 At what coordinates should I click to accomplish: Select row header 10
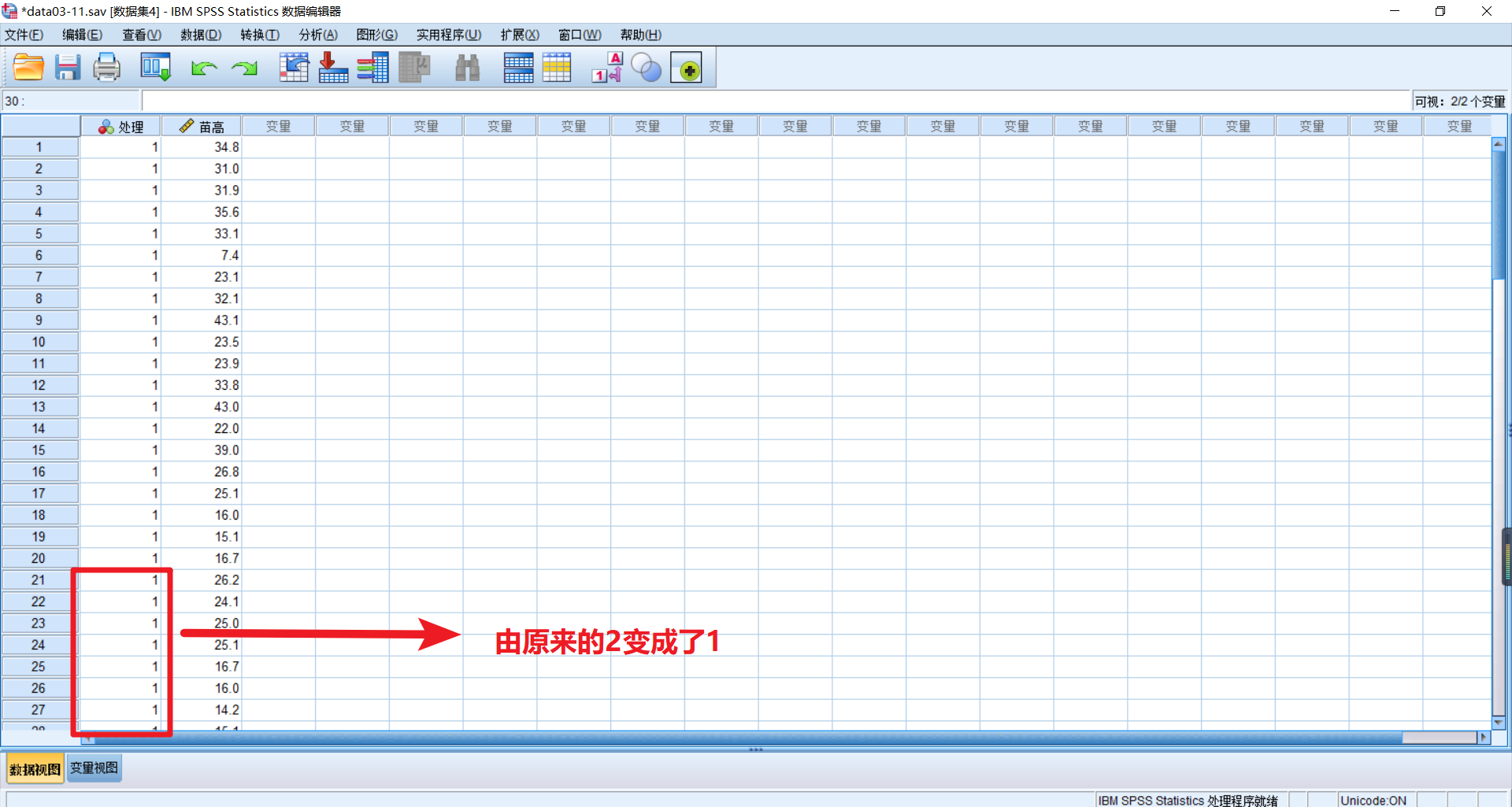coord(39,342)
